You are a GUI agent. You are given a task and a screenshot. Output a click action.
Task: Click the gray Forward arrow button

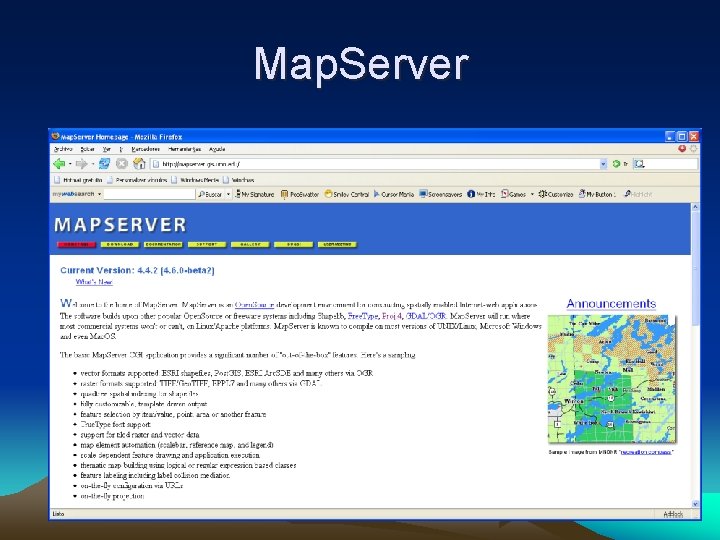pos(81,164)
